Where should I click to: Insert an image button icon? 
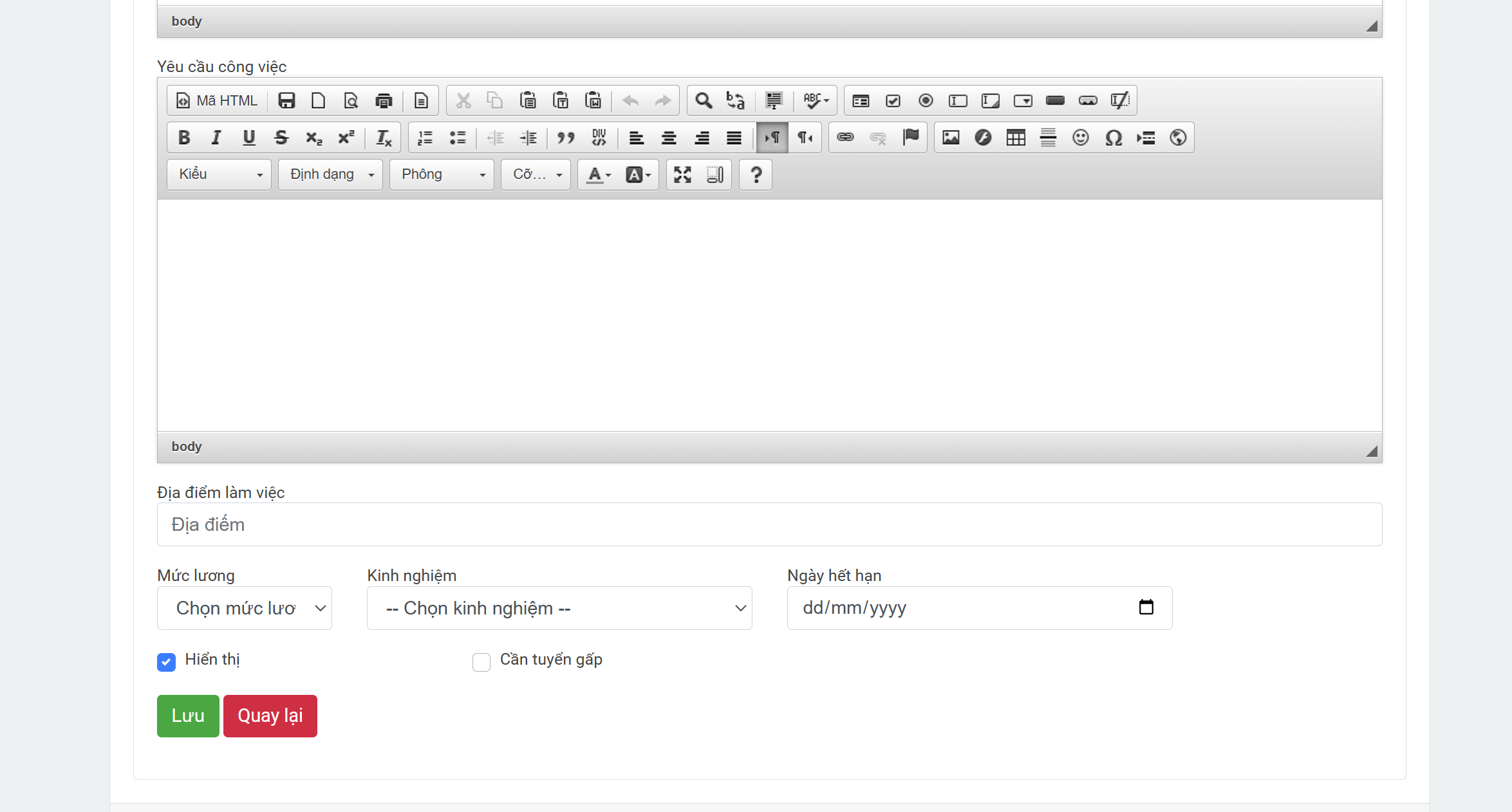pos(1088,101)
